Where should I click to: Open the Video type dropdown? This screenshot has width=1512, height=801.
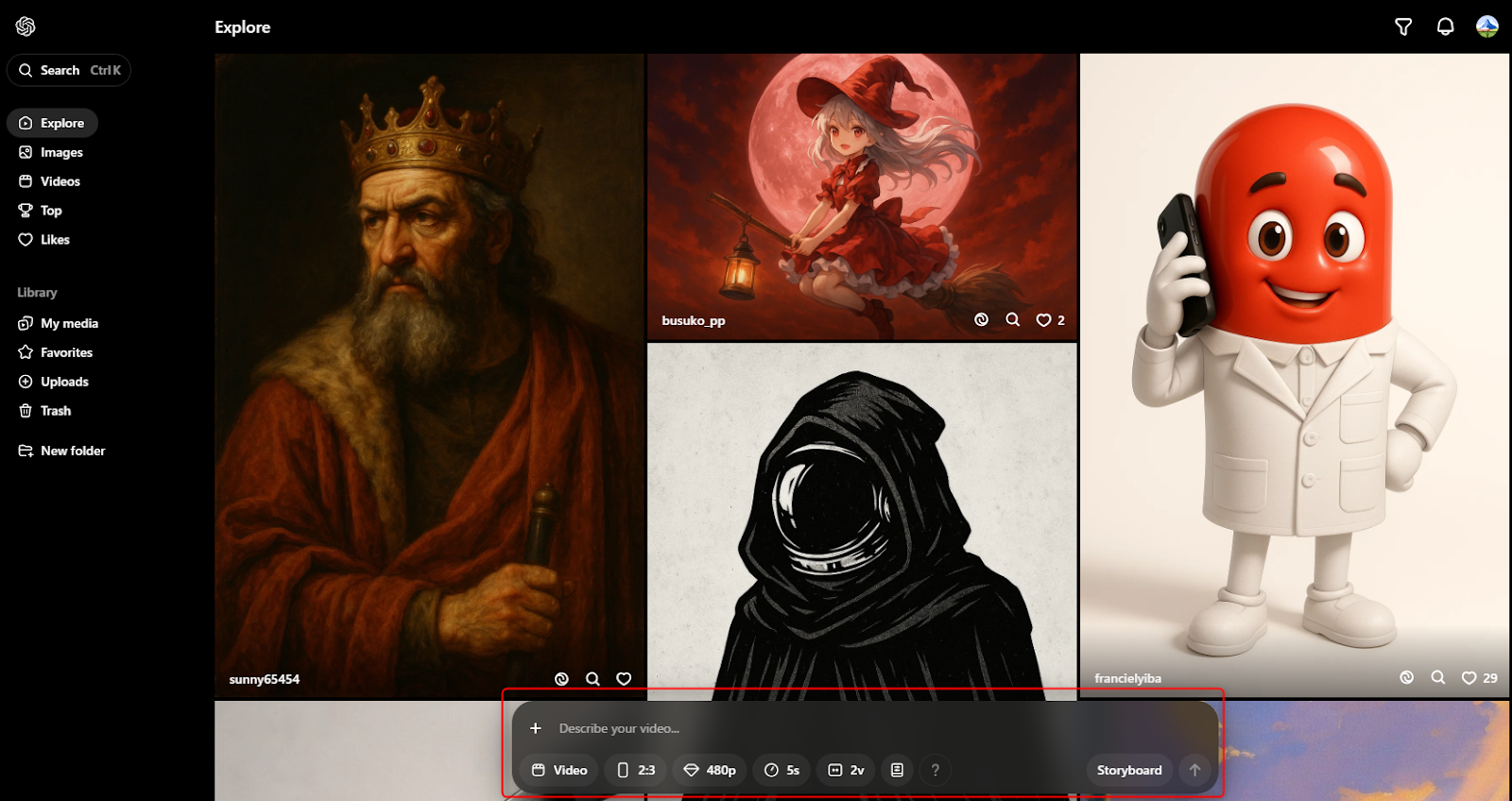[559, 770]
